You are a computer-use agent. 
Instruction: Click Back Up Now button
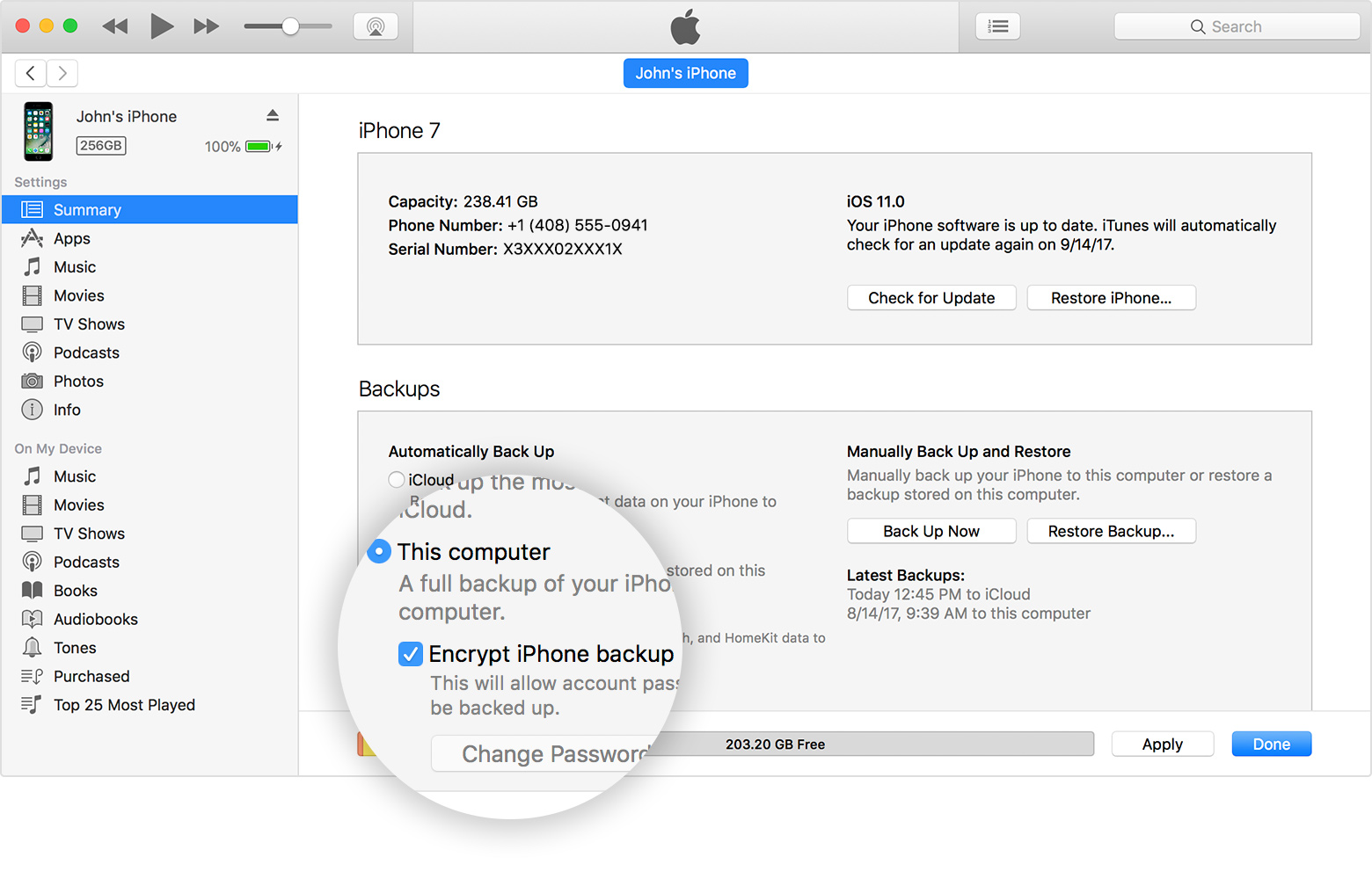pyautogui.click(x=931, y=531)
